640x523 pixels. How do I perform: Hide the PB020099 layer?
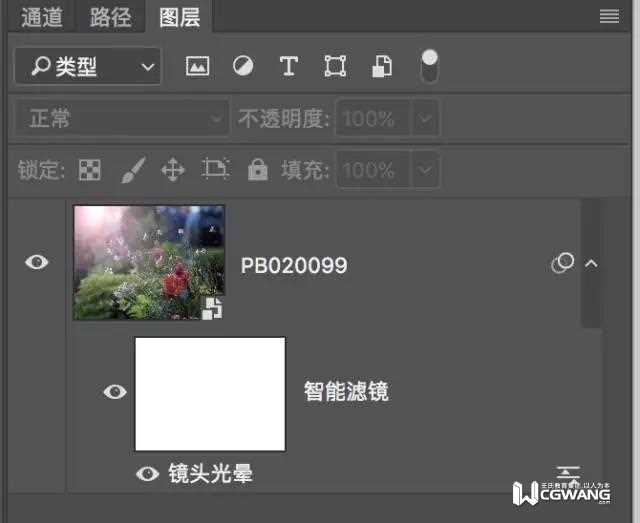point(37,262)
